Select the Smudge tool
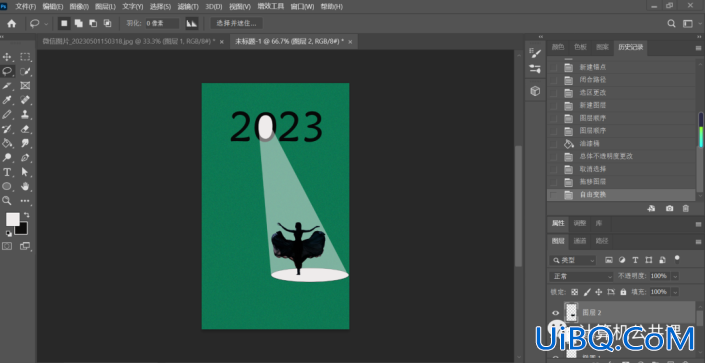705x363 pixels. (x=25, y=143)
